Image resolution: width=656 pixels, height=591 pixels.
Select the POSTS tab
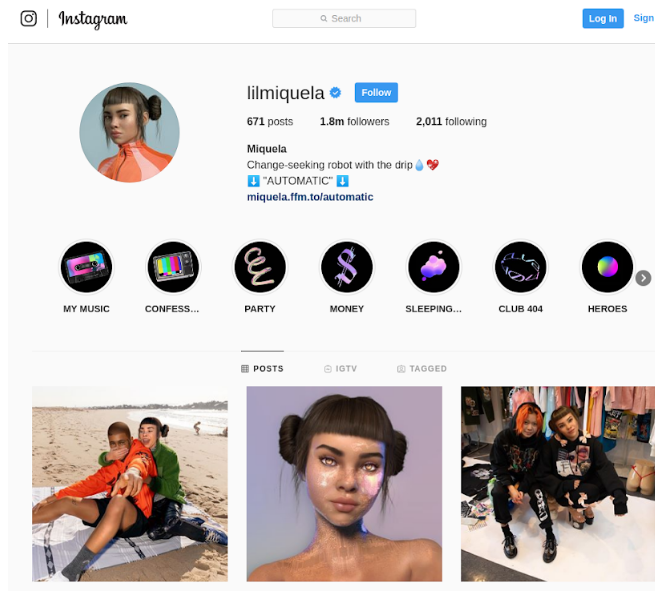click(262, 368)
